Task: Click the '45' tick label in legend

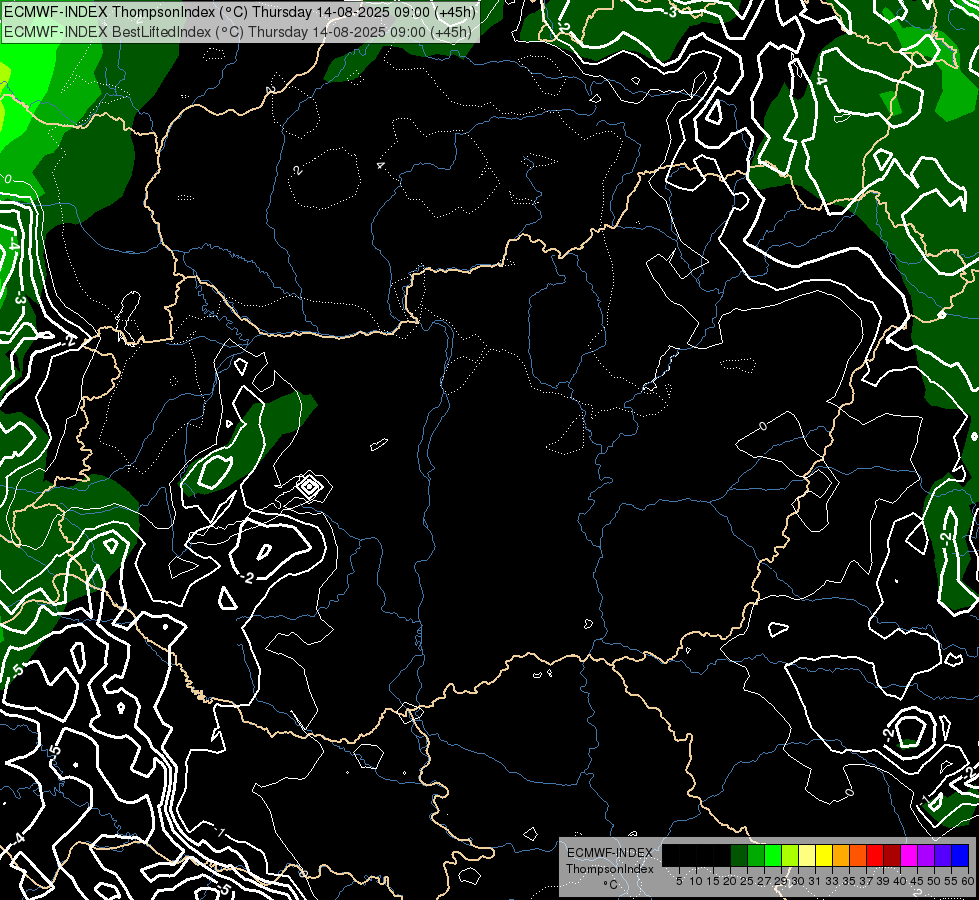Action: click(x=917, y=881)
